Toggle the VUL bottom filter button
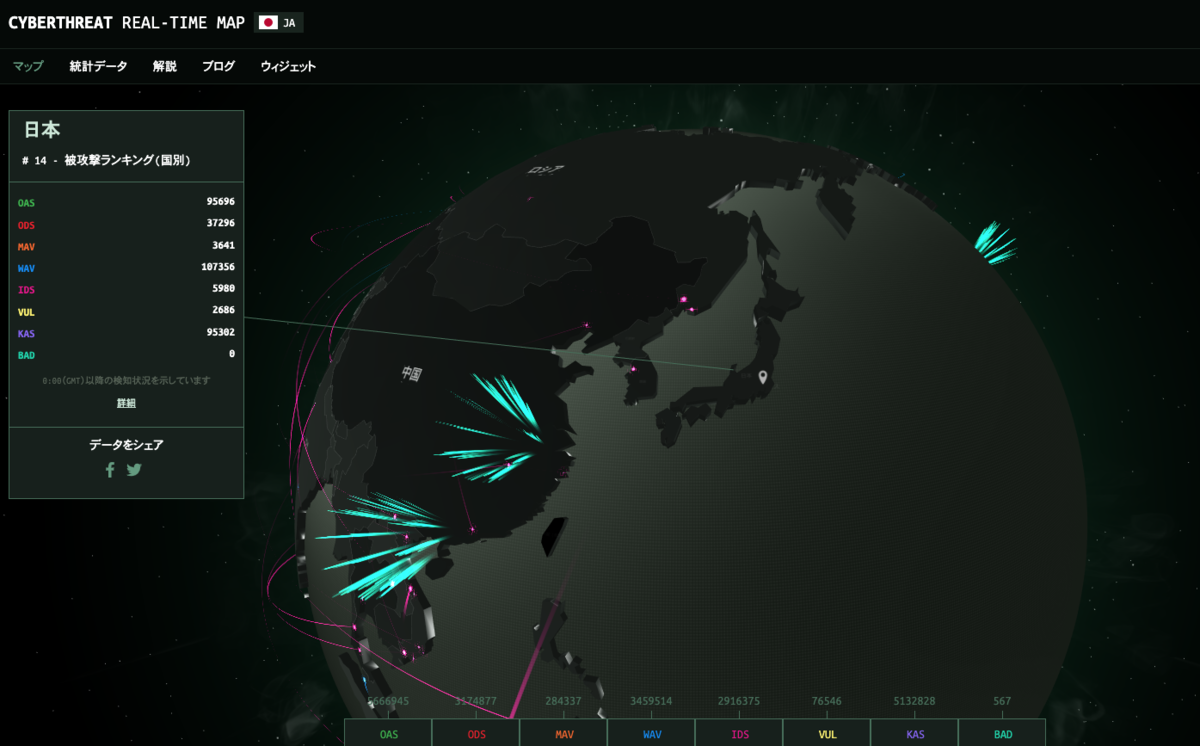The image size is (1200, 746). 827,733
